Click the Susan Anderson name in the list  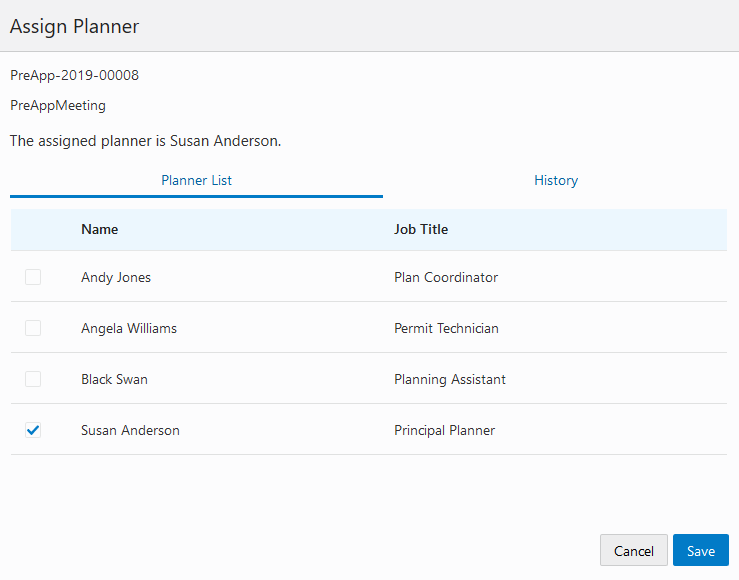click(x=130, y=430)
